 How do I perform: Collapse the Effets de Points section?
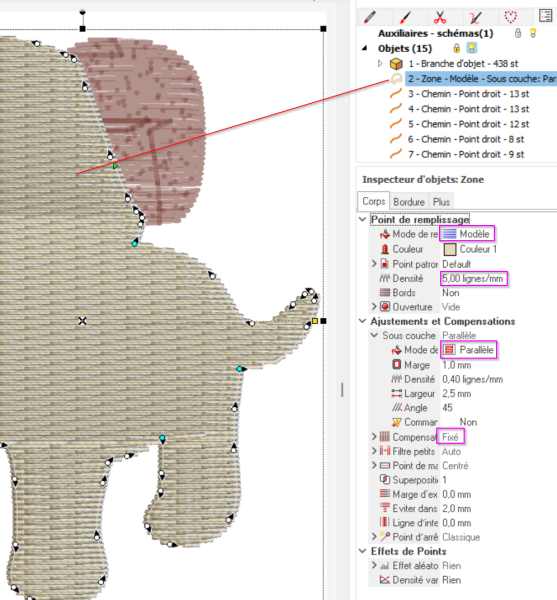363,551
